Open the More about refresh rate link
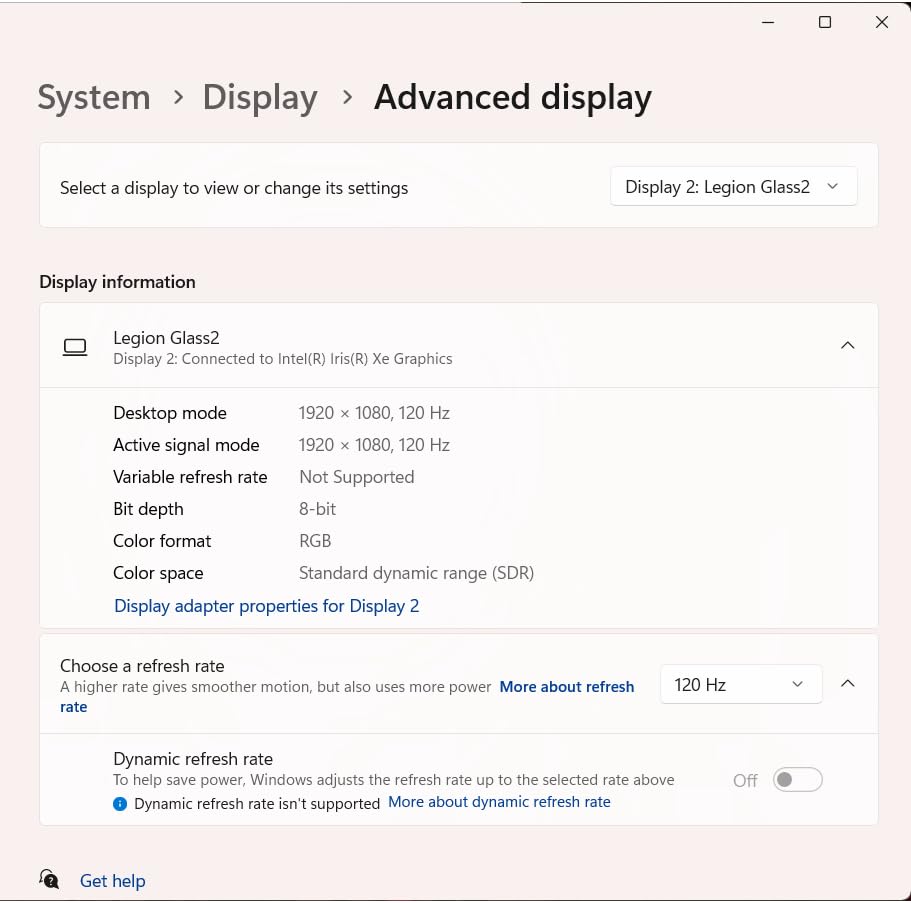 (x=566, y=687)
